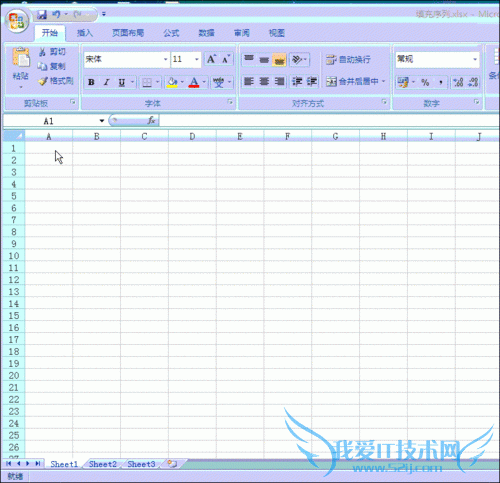Image resolution: width=500 pixels, height=483 pixels.
Task: Open the Office button menu
Action: (17, 21)
